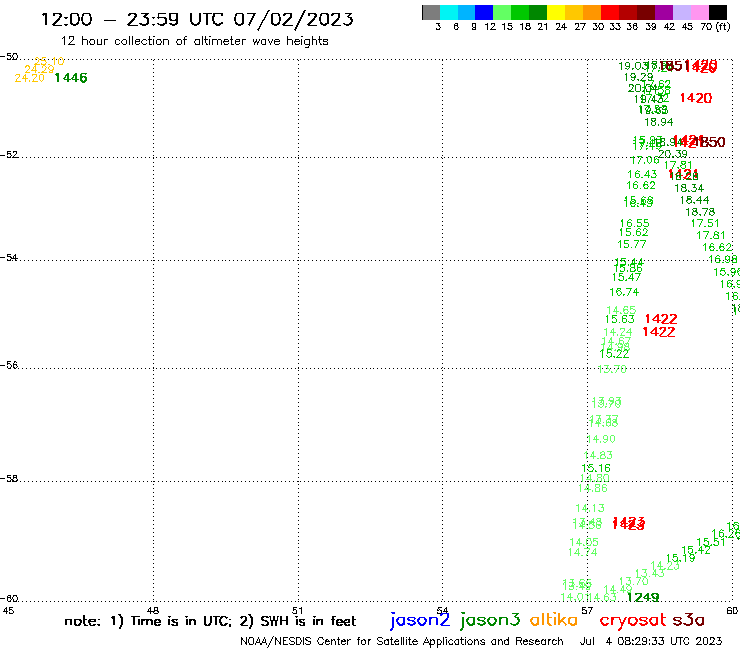Click the wave height value '14.13'
The height and width of the screenshot is (650, 740).
coord(590,508)
